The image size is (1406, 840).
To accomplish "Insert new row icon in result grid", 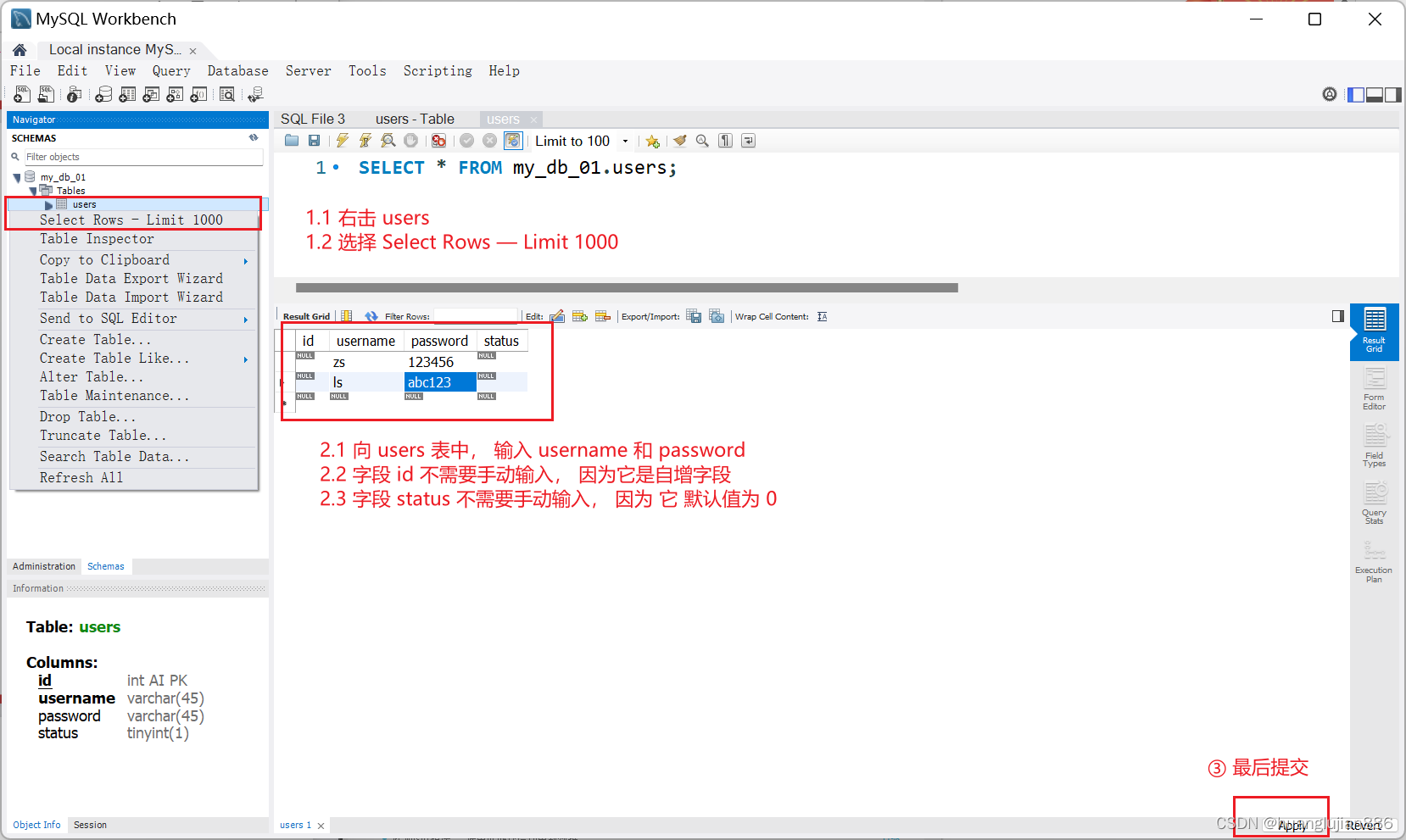I will [580, 316].
